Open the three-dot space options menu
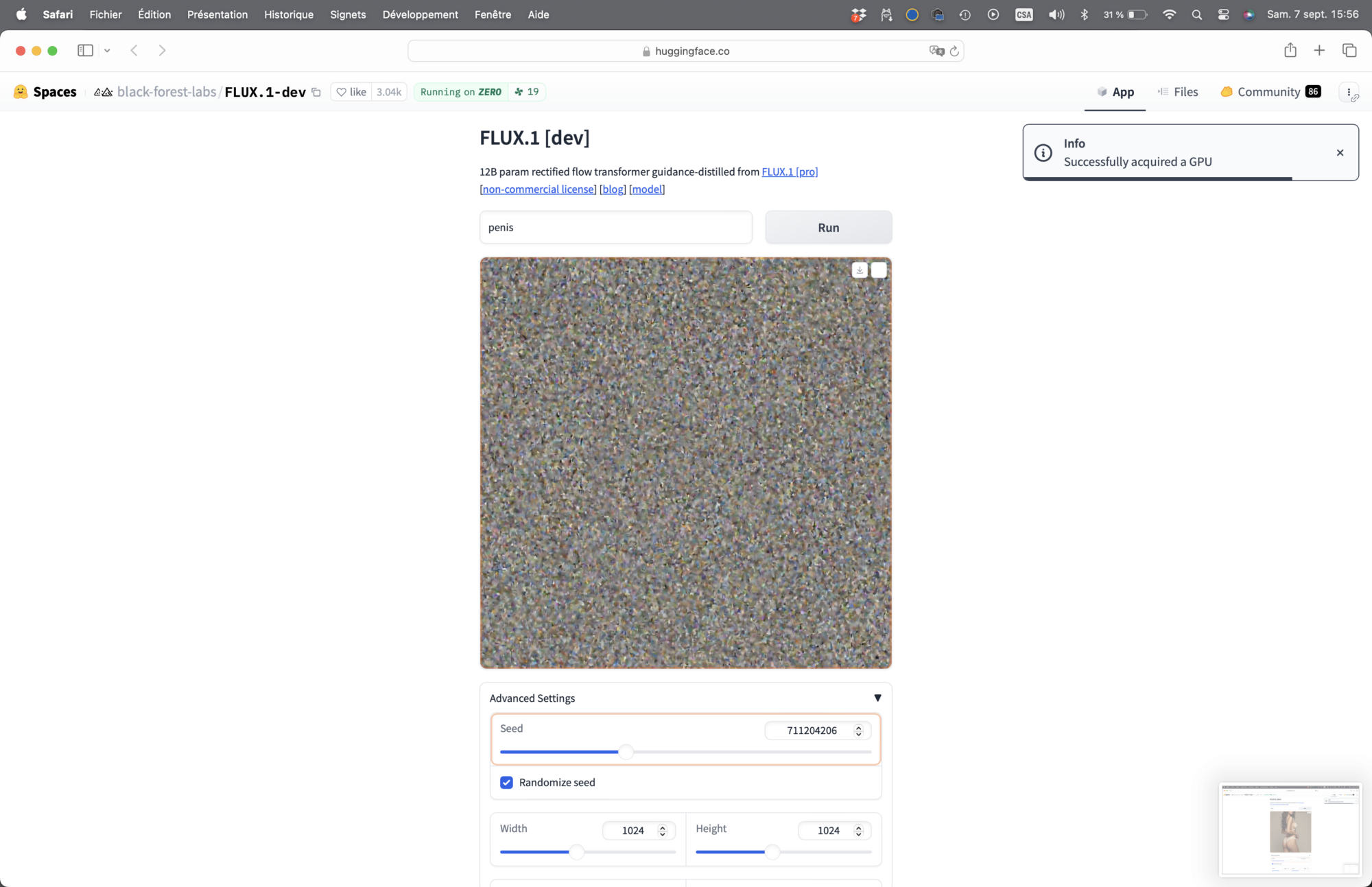1372x887 pixels. pyautogui.click(x=1349, y=92)
